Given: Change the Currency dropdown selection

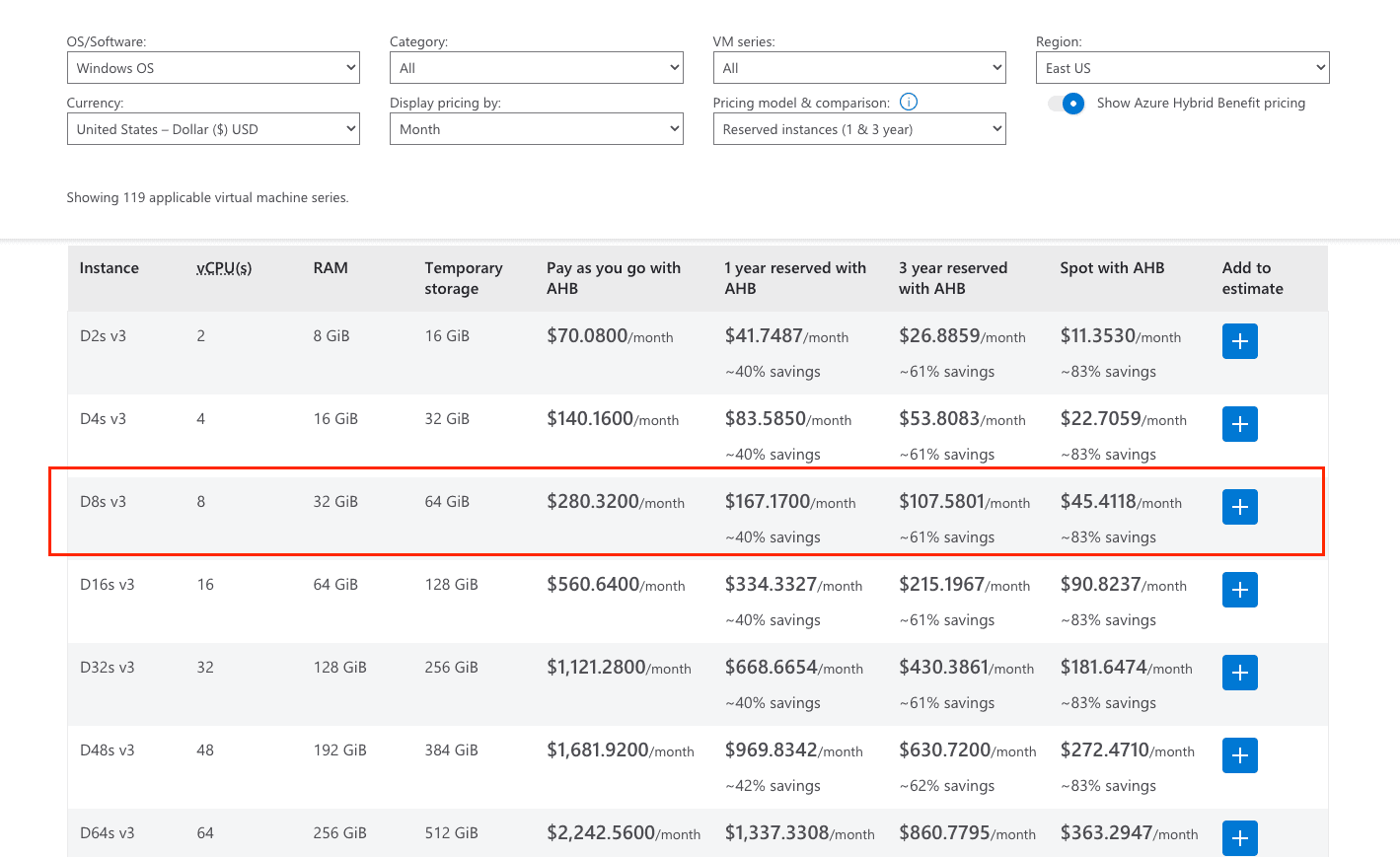Looking at the screenshot, I should [213, 129].
